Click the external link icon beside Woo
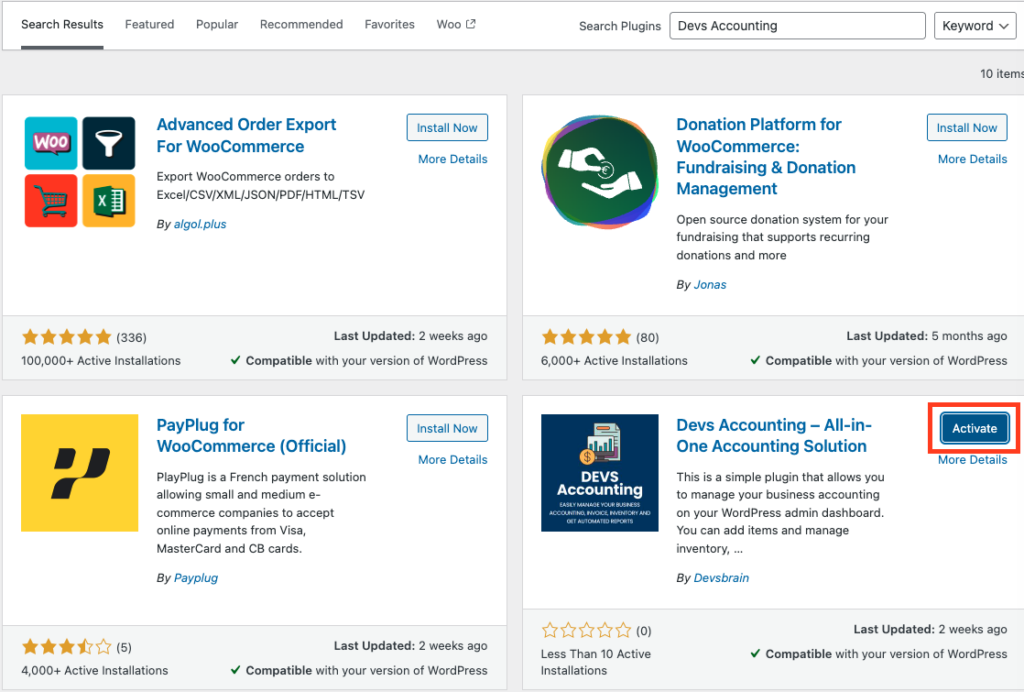Screen dimensions: 1024x692 (471, 24)
